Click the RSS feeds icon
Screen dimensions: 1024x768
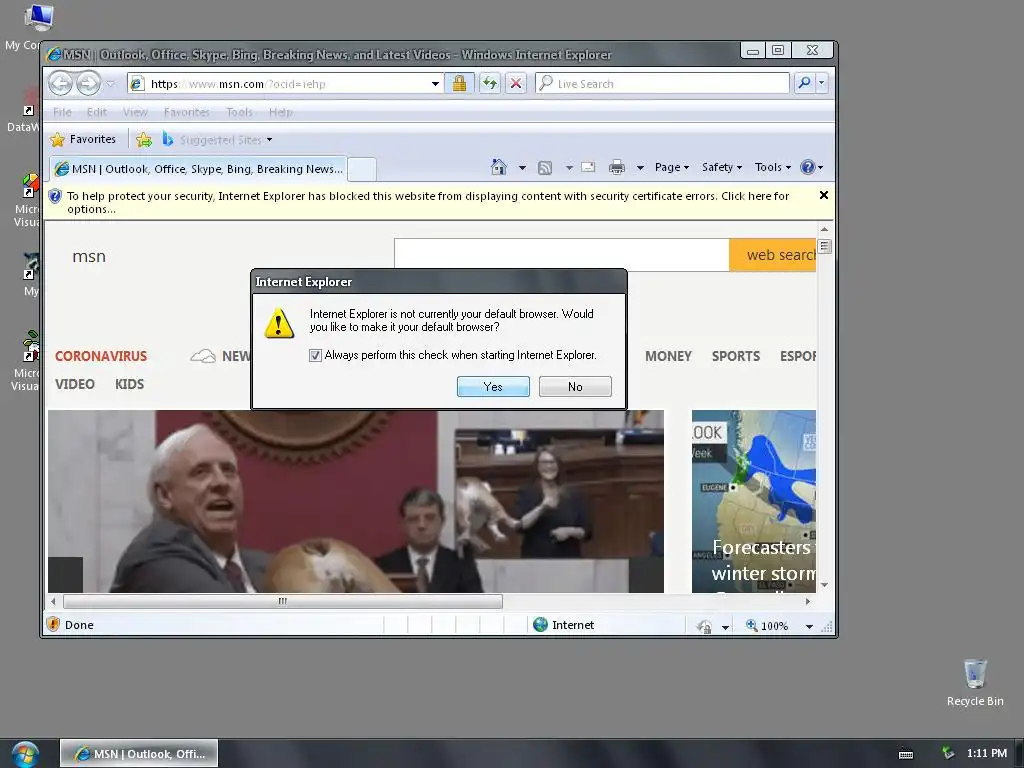click(x=545, y=168)
